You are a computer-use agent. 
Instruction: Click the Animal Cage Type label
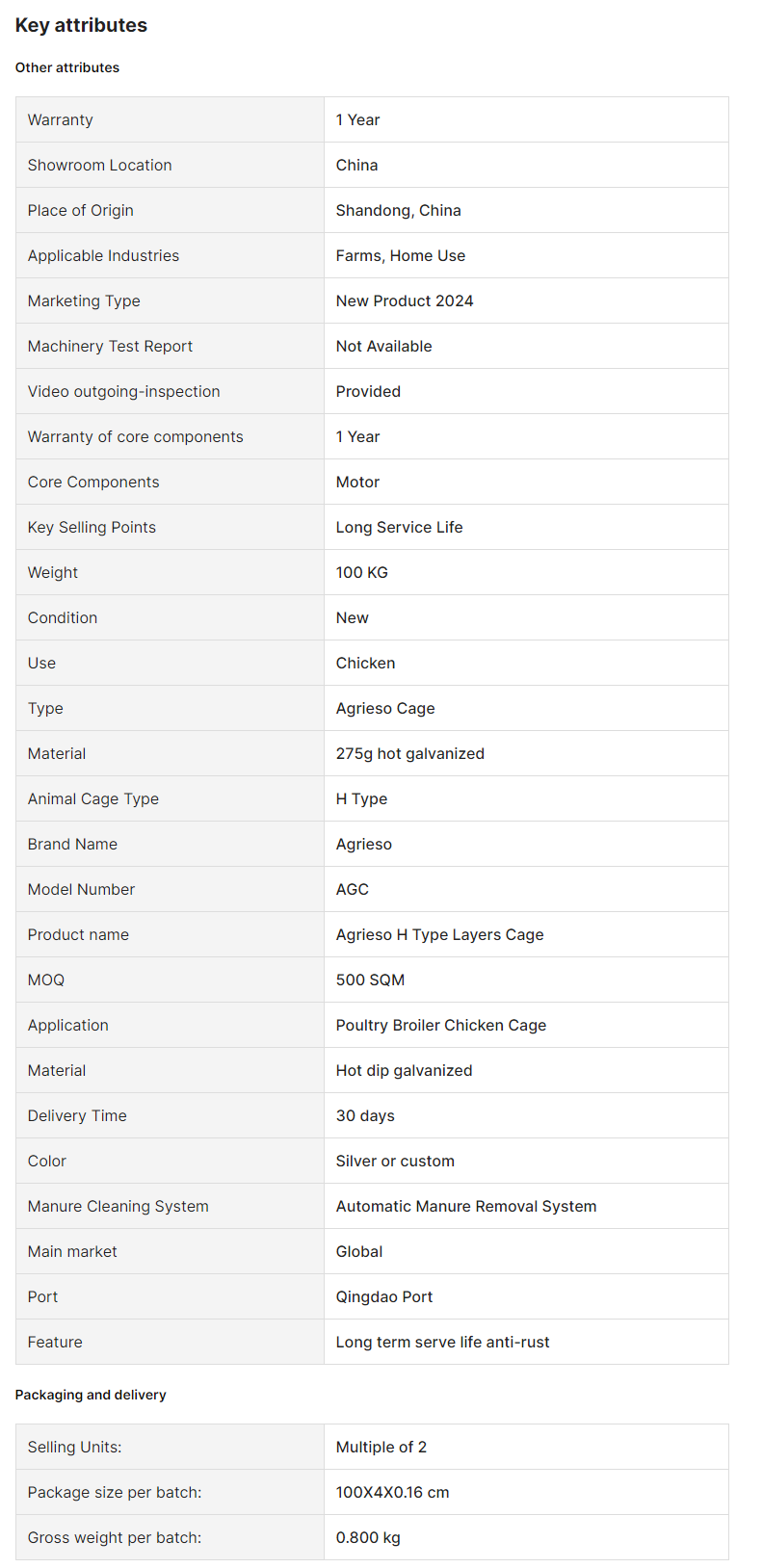[93, 798]
